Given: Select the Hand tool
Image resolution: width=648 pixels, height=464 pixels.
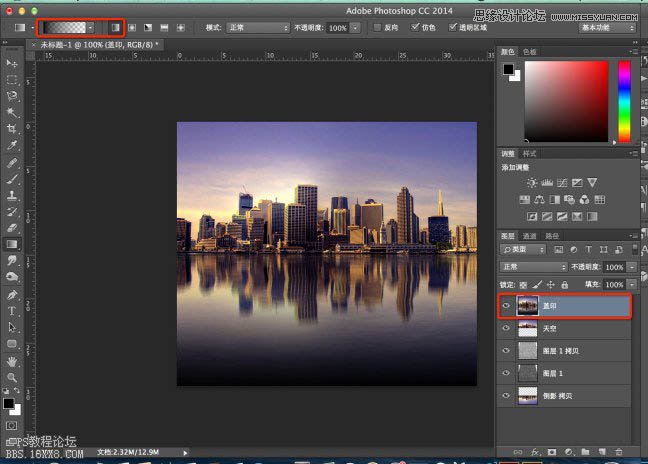Looking at the screenshot, I should pyautogui.click(x=12, y=361).
